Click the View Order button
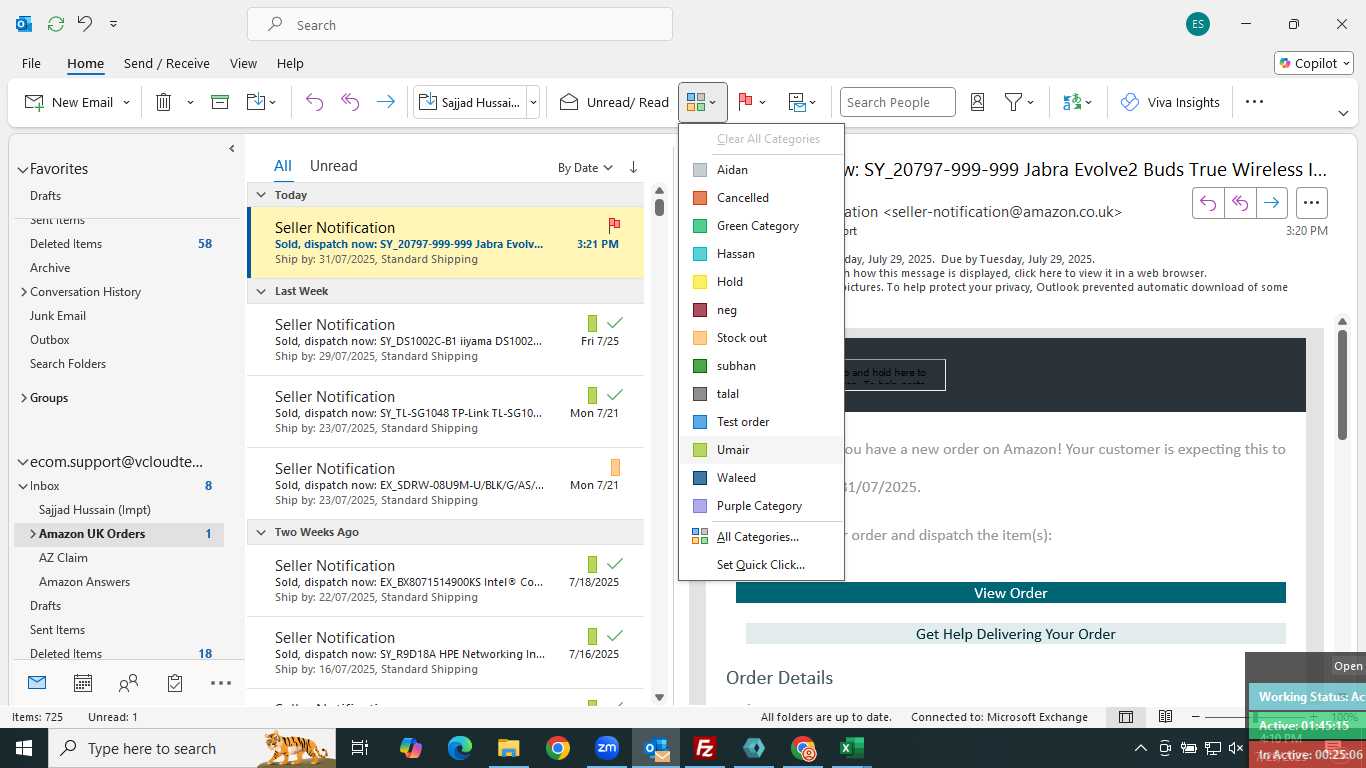This screenshot has height=768, width=1366. click(1010, 593)
